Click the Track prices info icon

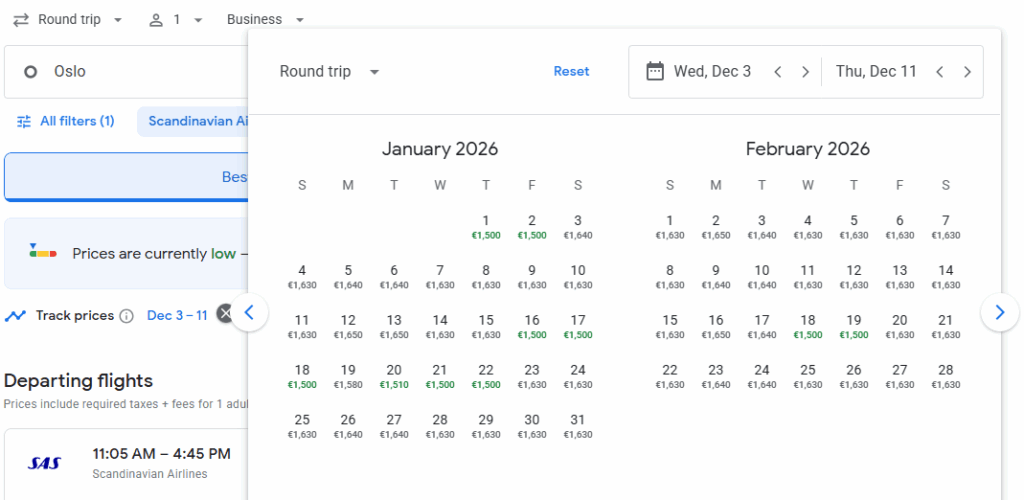[126, 316]
